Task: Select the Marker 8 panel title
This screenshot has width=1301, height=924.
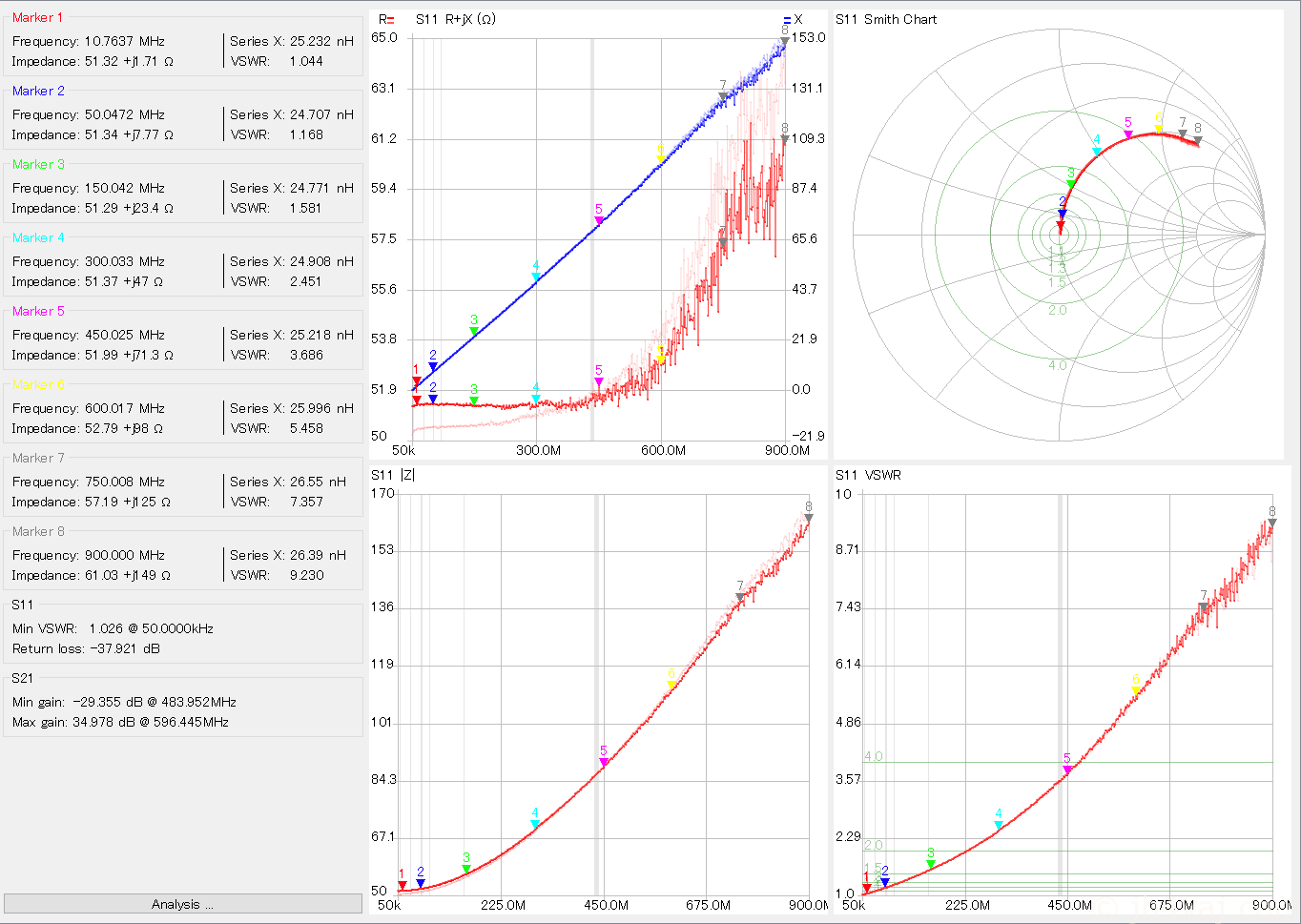Action: pyautogui.click(x=38, y=531)
